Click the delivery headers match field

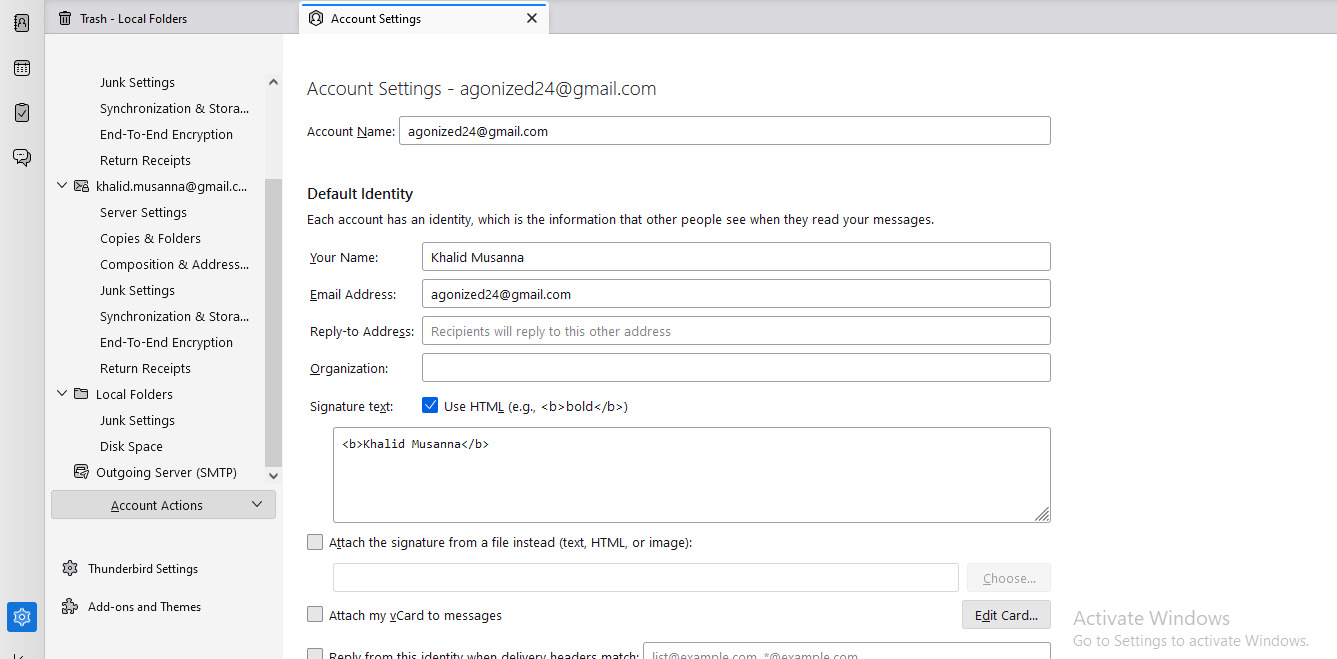847,651
